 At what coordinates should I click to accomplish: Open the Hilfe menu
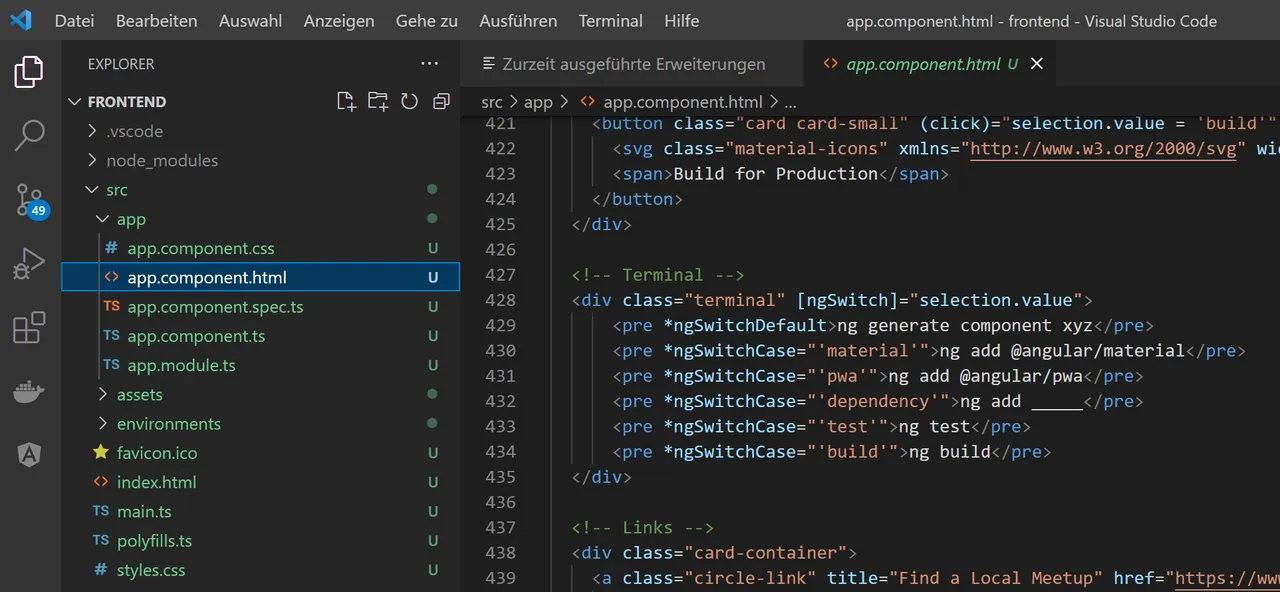pyautogui.click(x=682, y=20)
